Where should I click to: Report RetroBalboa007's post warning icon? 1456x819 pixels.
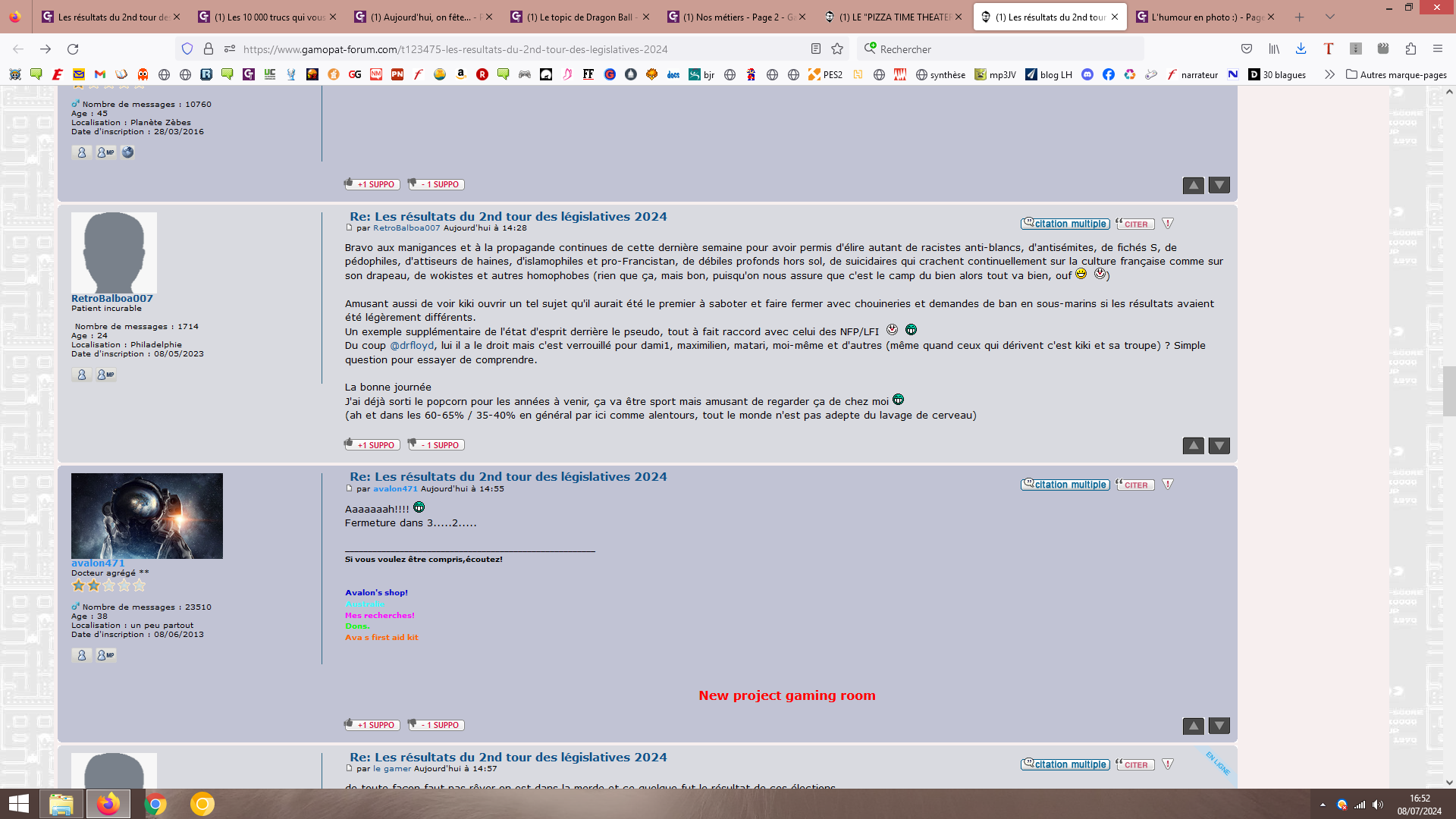tap(1168, 224)
